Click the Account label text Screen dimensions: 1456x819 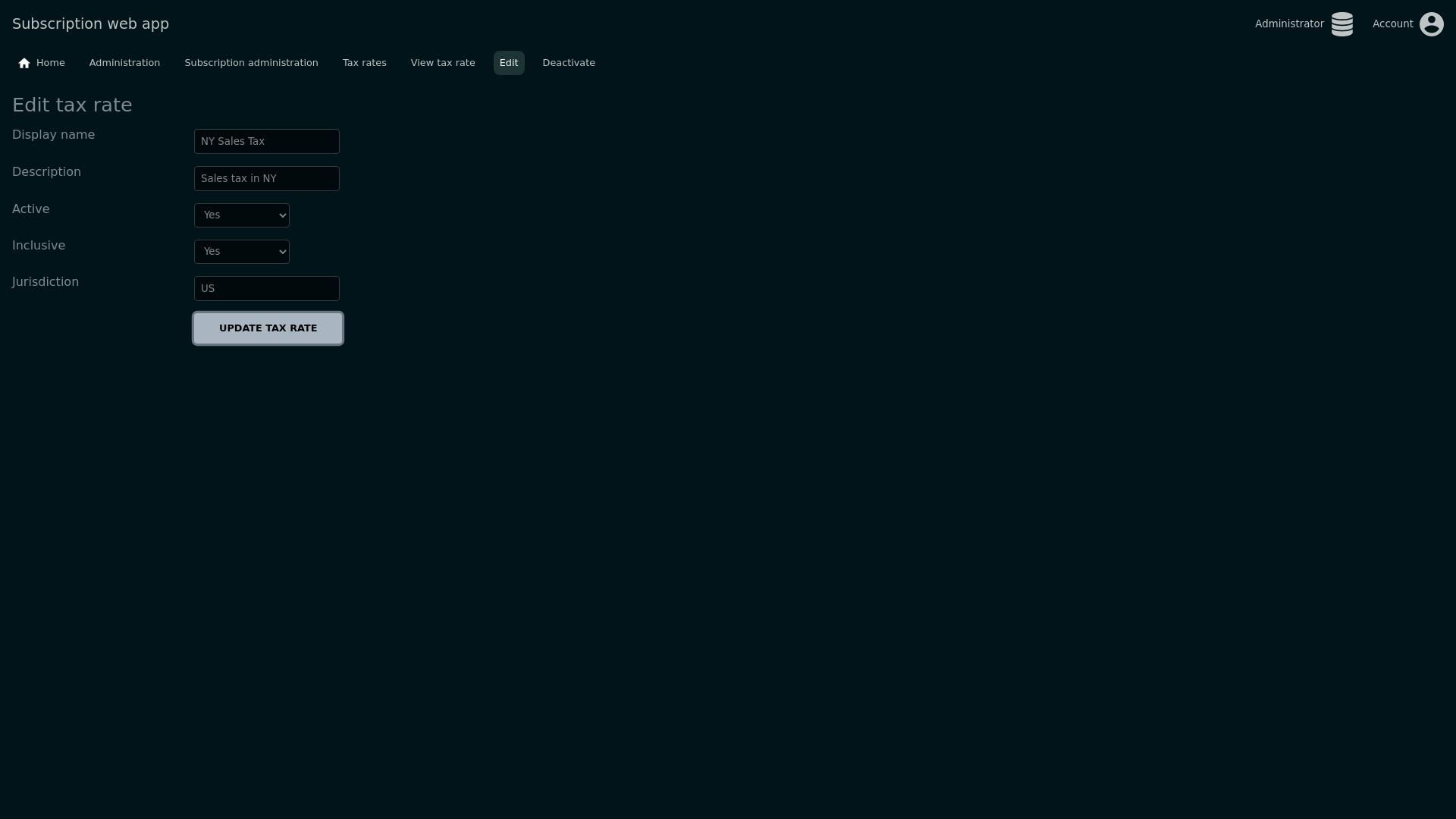pos(1392,24)
